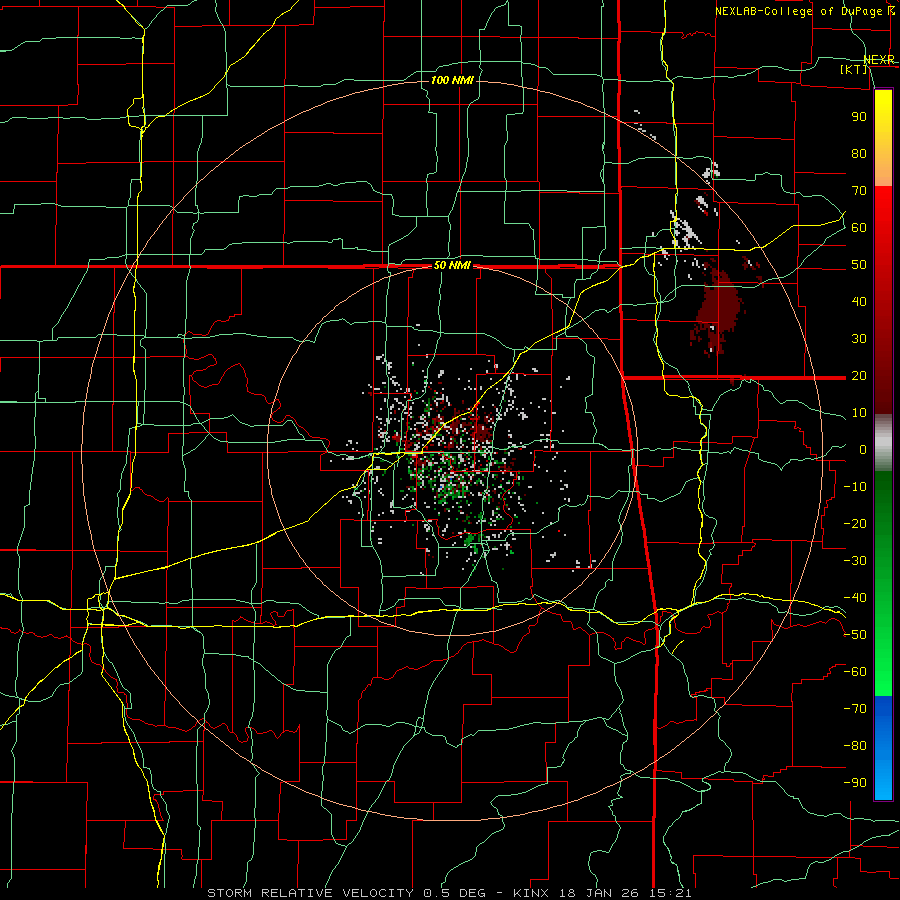Select the 40 value on velocity scale
This screenshot has width=900, height=900.
859,301
